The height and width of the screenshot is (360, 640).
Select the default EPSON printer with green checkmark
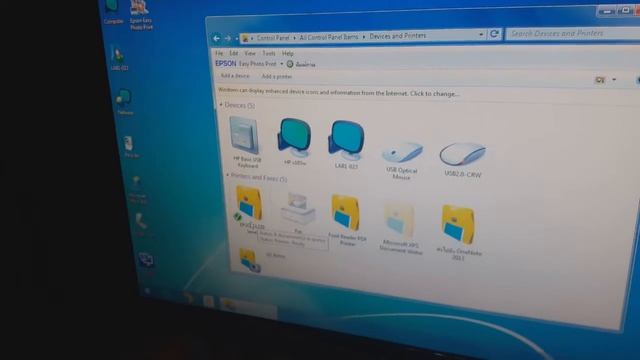point(249,203)
